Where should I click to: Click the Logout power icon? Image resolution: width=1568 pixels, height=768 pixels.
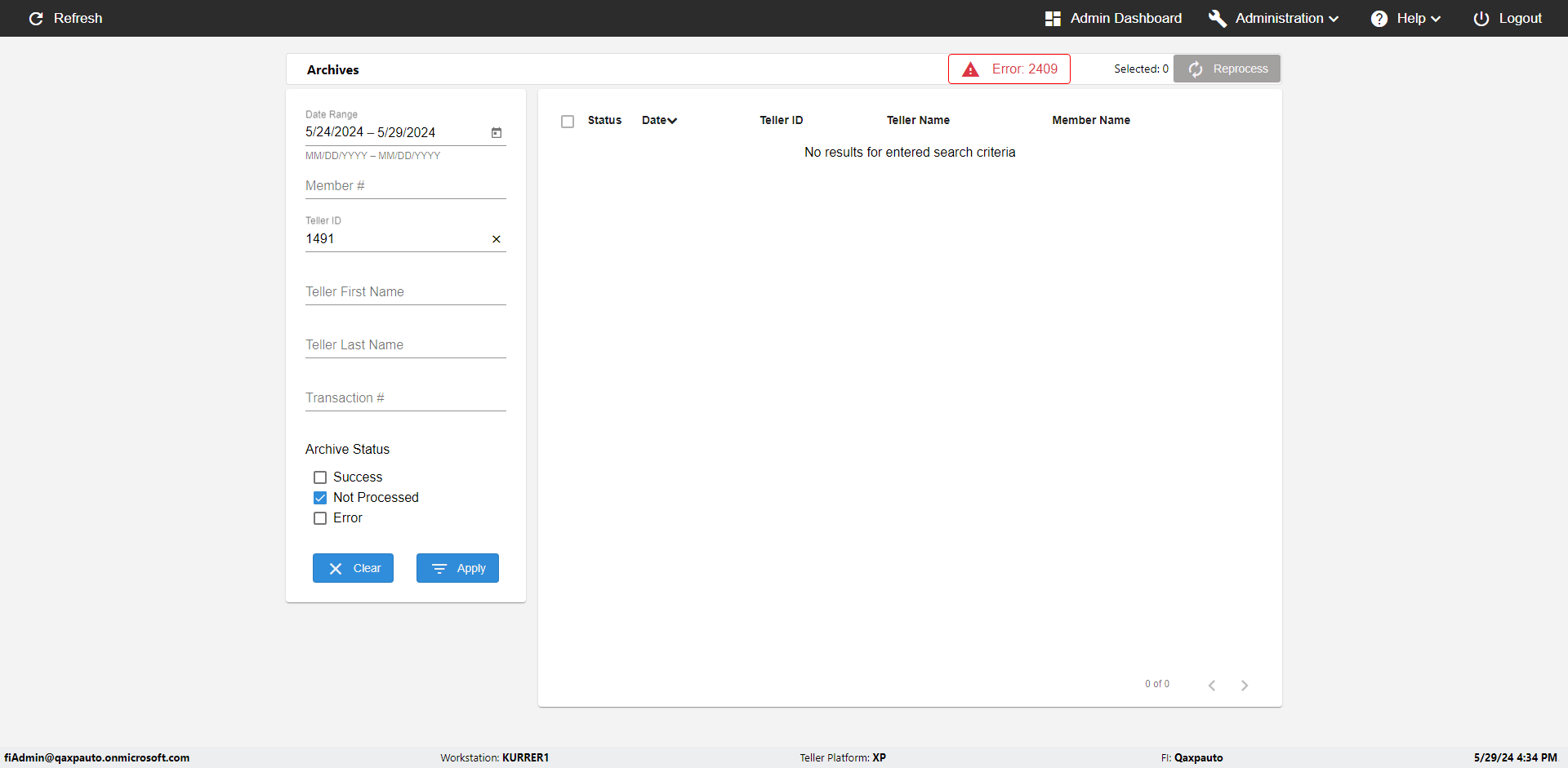coord(1481,18)
